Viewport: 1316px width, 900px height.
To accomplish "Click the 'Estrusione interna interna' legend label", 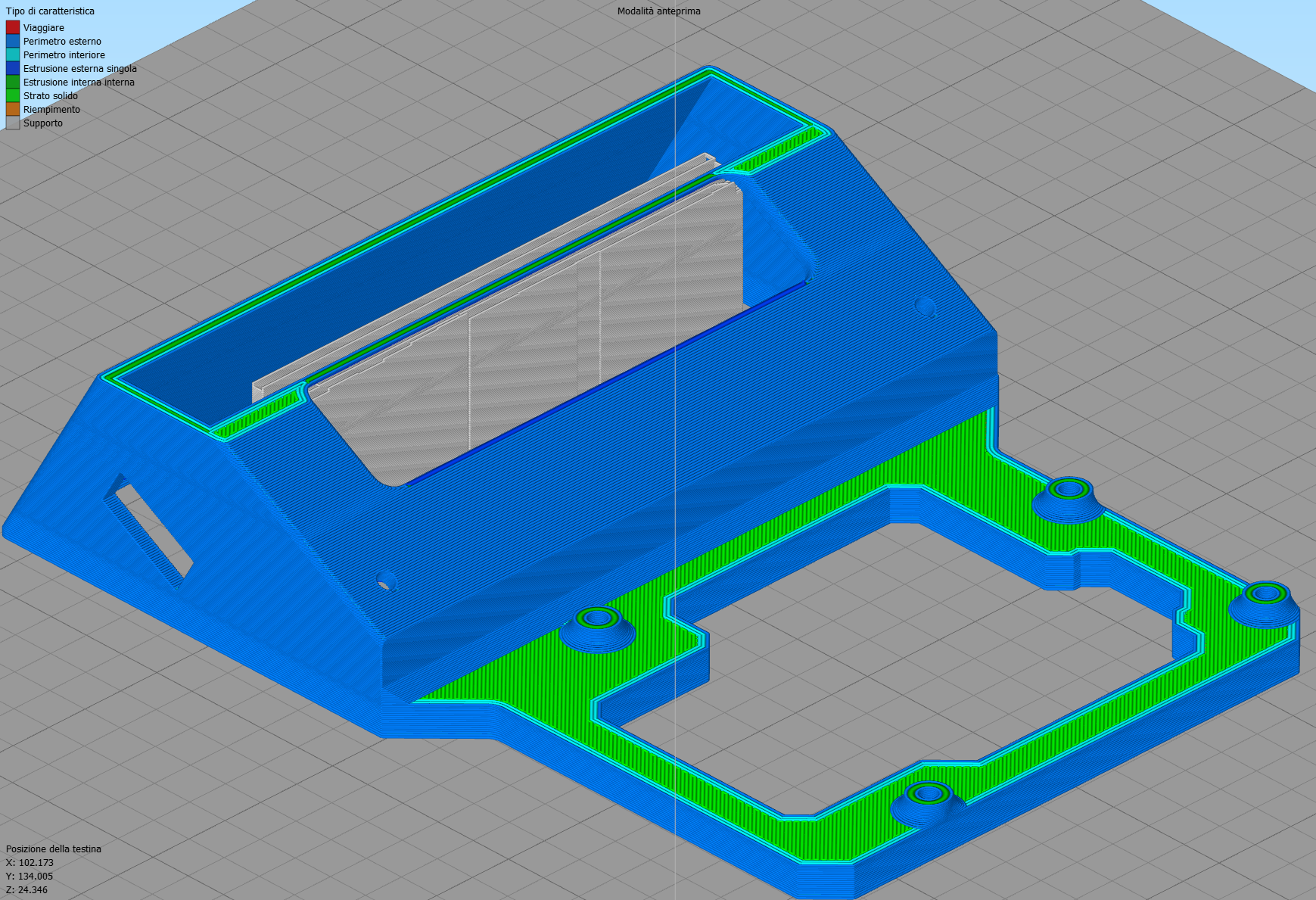I will point(79,83).
